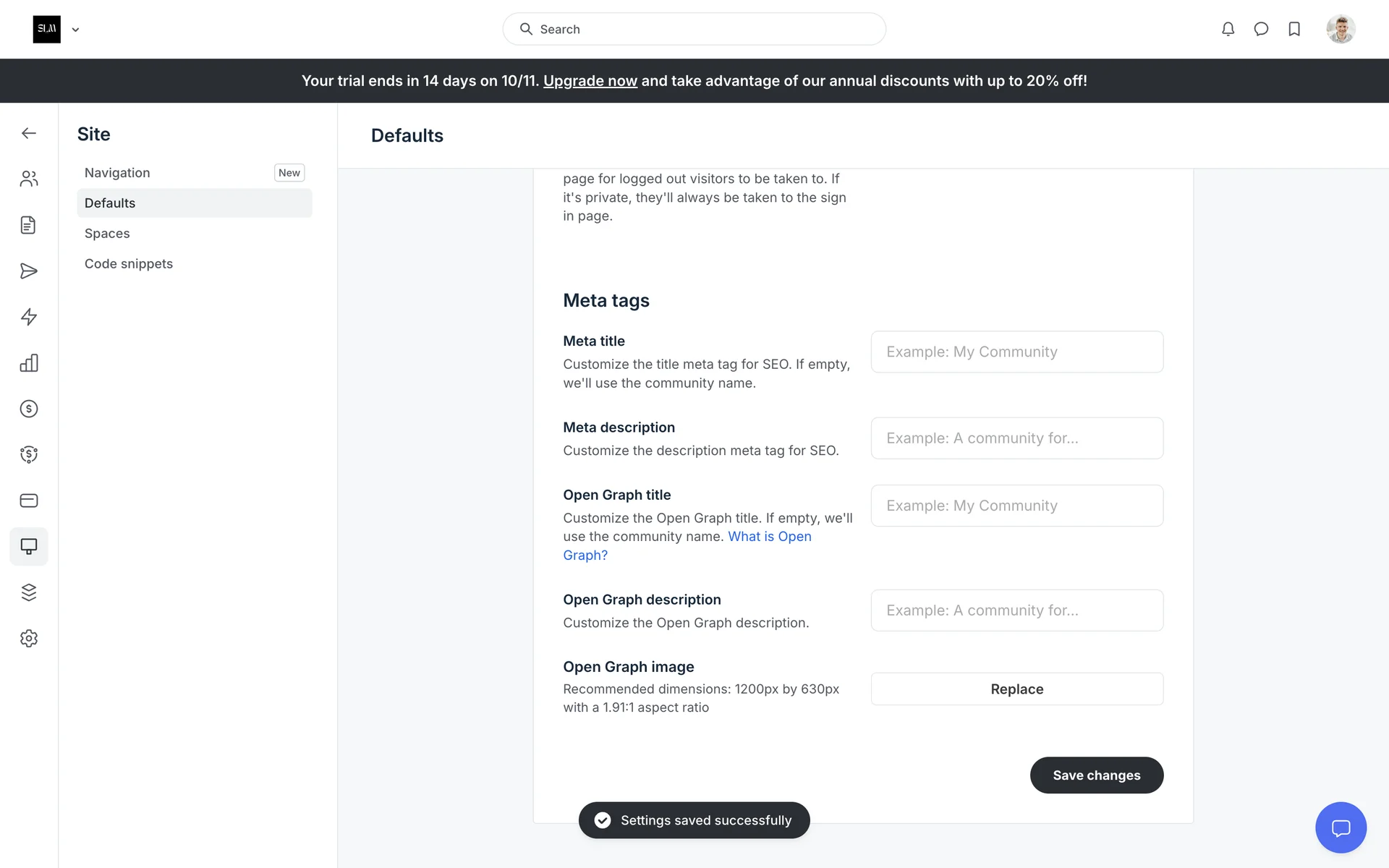
Task: Open the stacked layers icon in sidebar
Action: (x=29, y=592)
